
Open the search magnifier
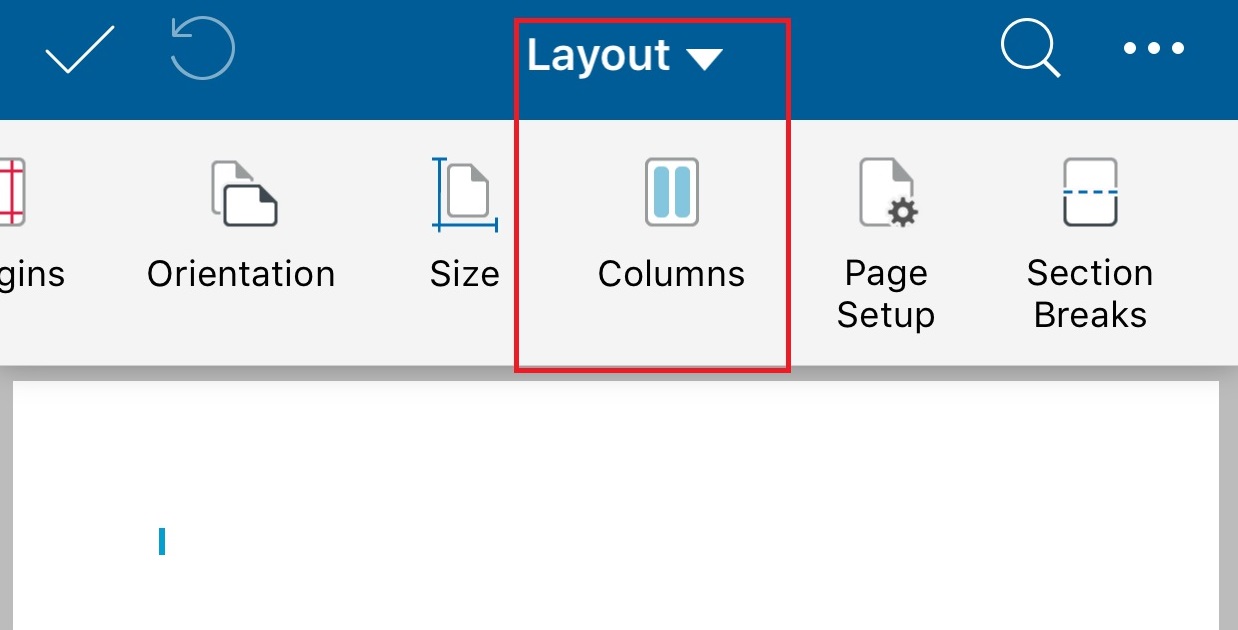pyautogui.click(x=1030, y=48)
